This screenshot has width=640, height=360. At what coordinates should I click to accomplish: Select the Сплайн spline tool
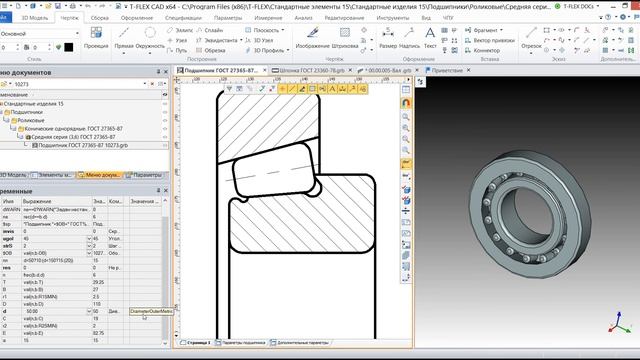click(x=209, y=30)
